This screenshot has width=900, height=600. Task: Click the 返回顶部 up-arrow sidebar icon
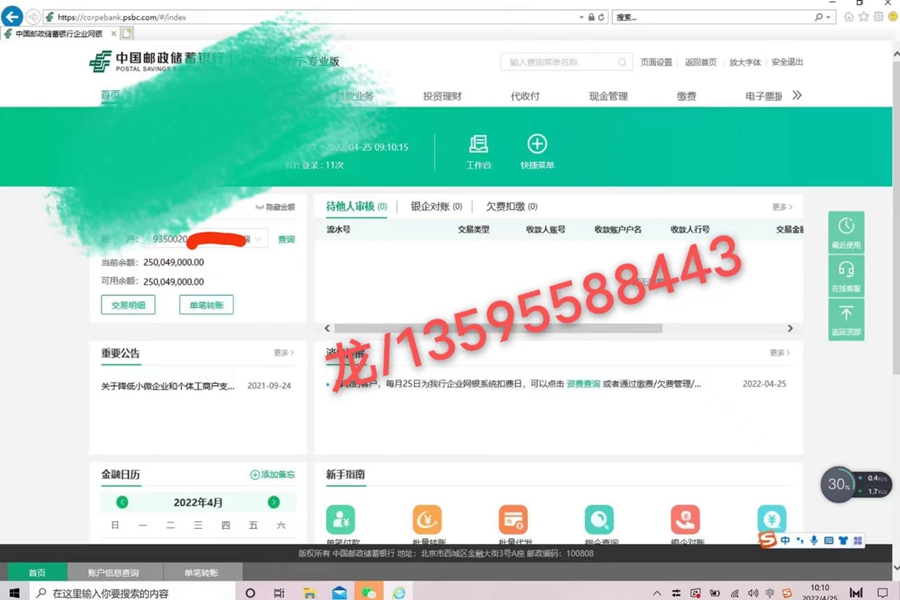[846, 319]
